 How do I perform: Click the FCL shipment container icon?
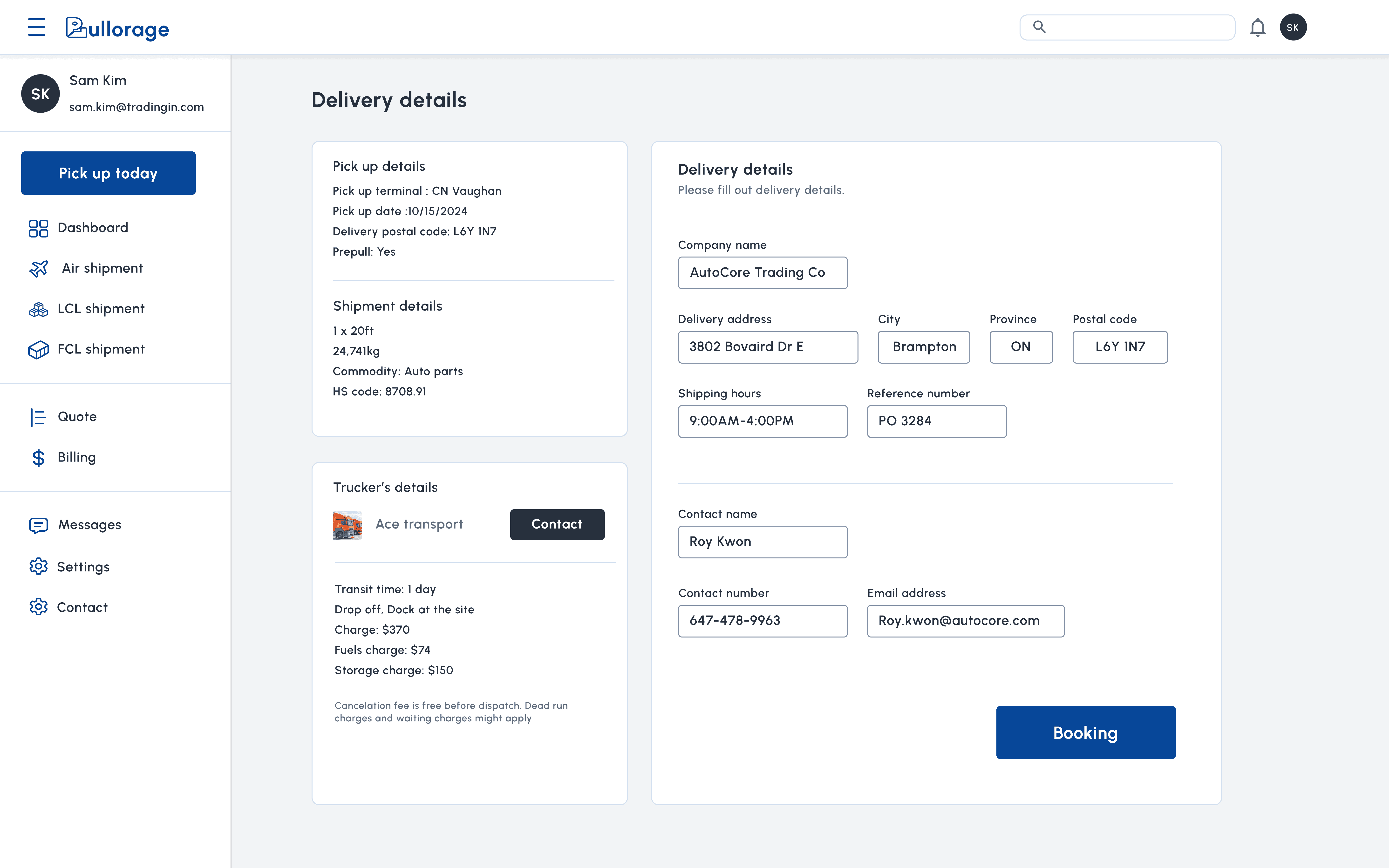(x=38, y=350)
